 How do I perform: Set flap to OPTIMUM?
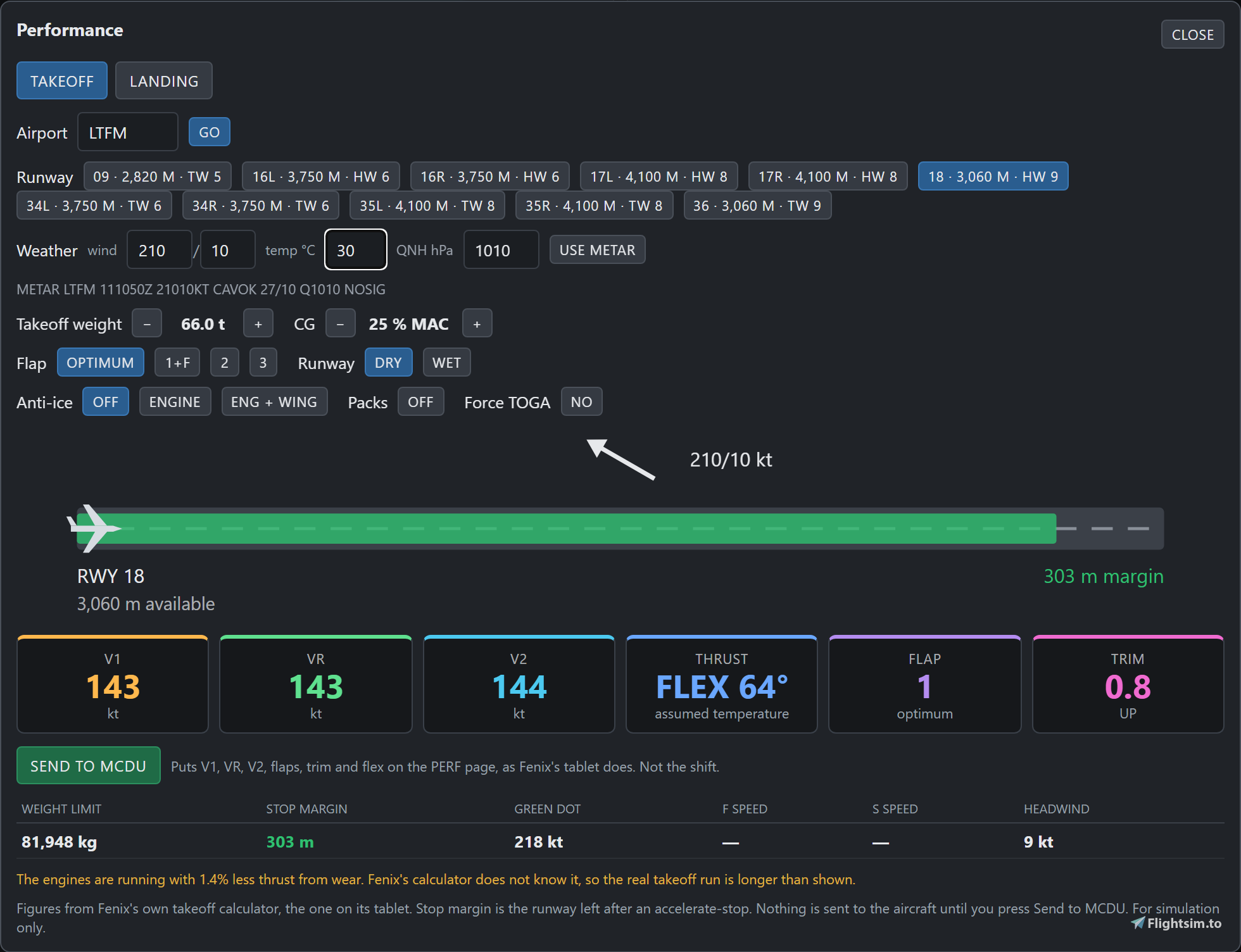(101, 363)
